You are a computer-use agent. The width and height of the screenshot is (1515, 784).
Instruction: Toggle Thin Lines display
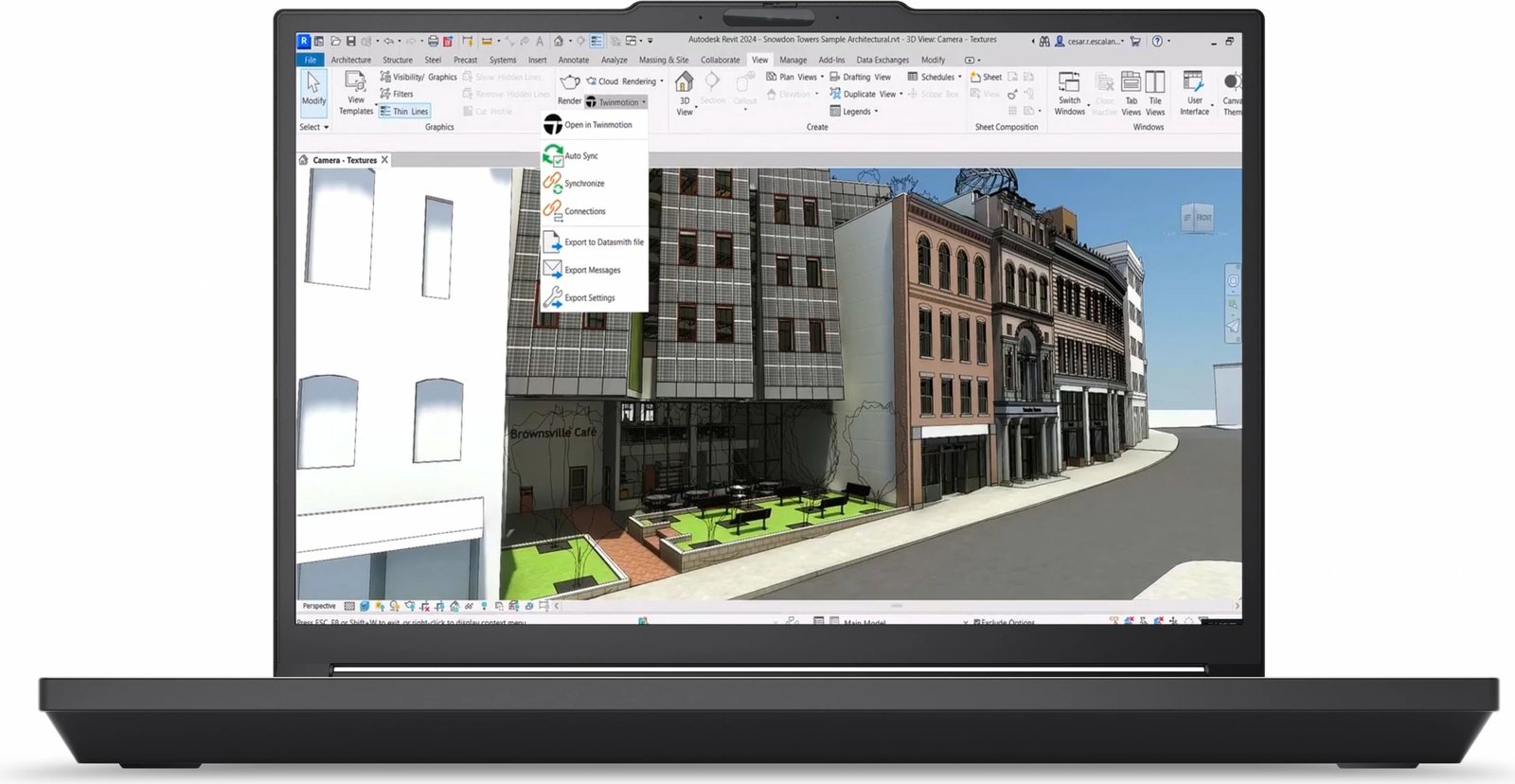point(404,112)
